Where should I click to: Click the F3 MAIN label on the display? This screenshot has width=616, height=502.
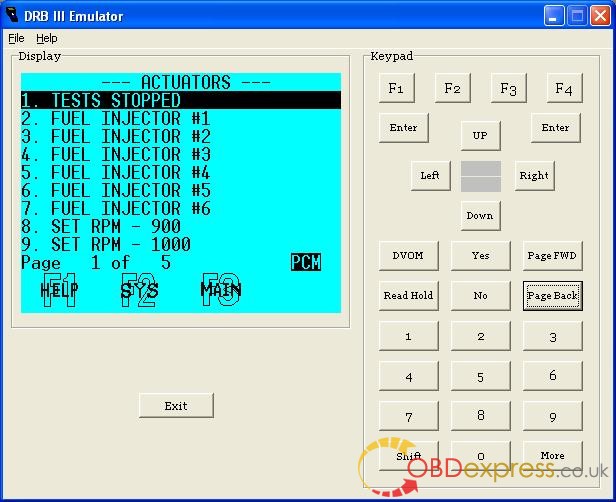[x=221, y=290]
